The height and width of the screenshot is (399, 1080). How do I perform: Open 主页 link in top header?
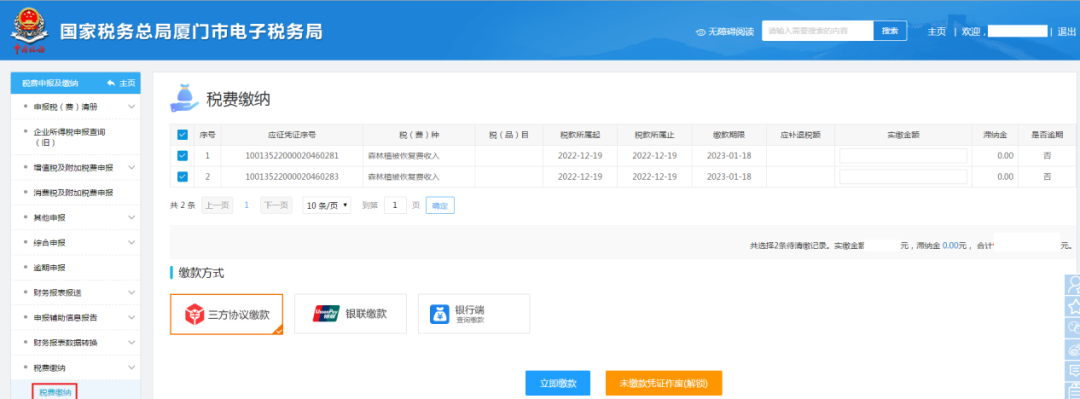pyautogui.click(x=937, y=32)
